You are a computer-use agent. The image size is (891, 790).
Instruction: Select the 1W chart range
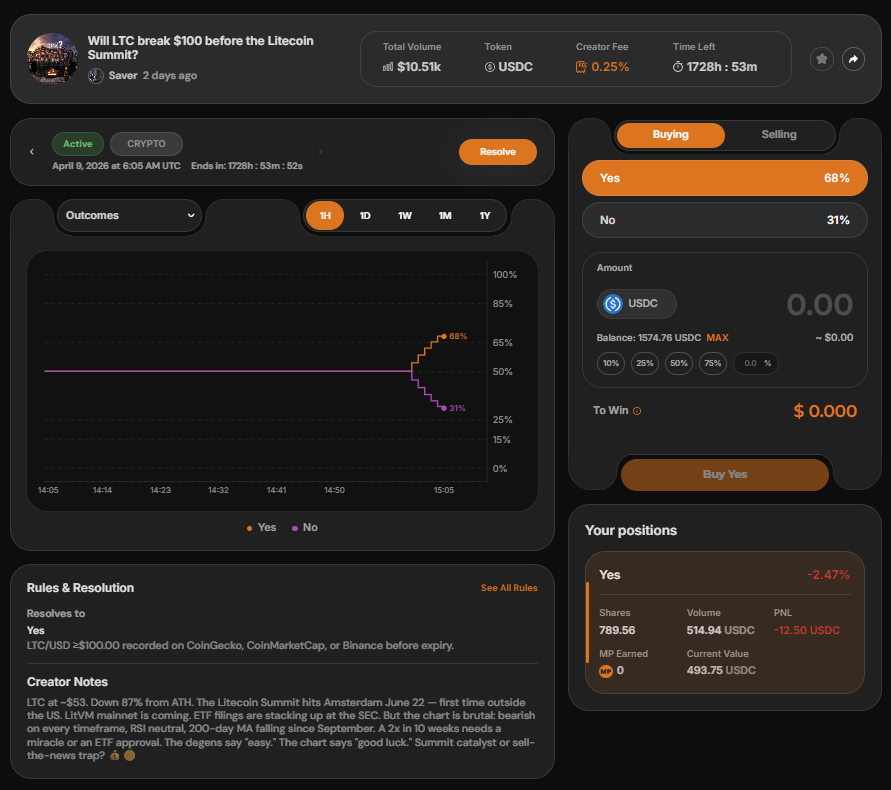pyautogui.click(x=405, y=216)
